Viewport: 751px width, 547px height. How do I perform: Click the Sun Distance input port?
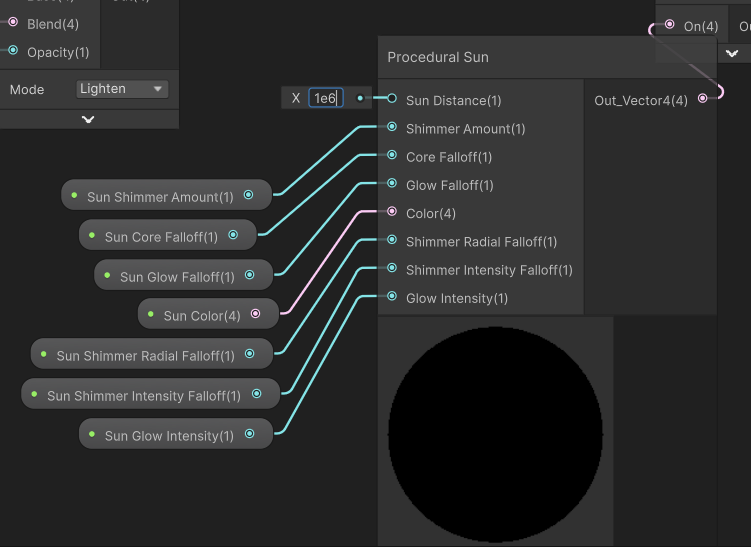coord(392,99)
